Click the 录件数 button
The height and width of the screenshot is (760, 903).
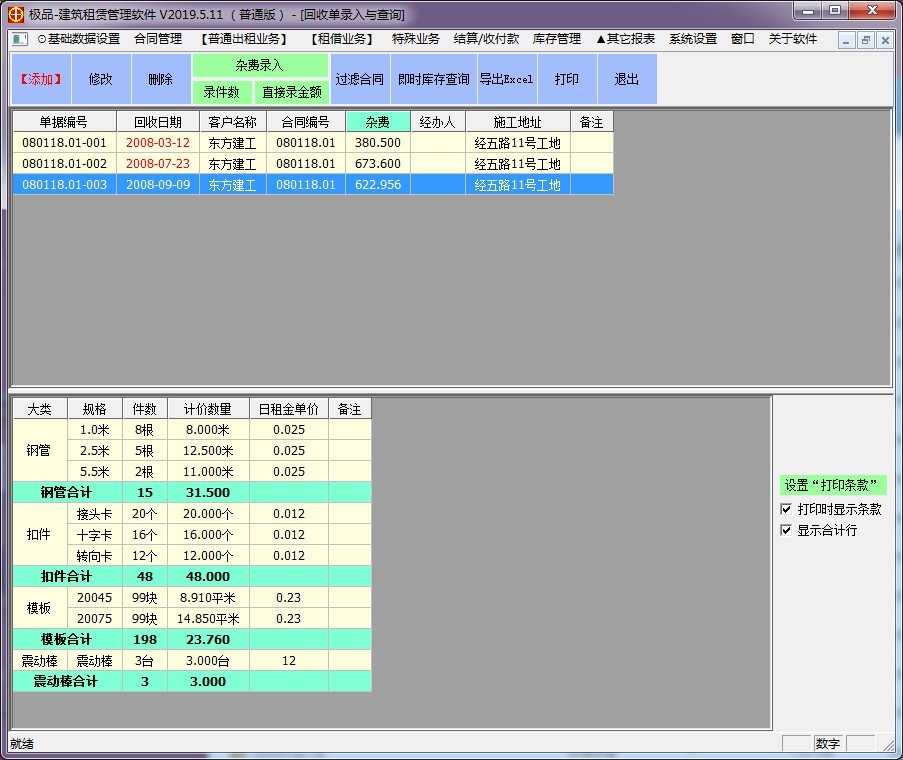[x=221, y=92]
